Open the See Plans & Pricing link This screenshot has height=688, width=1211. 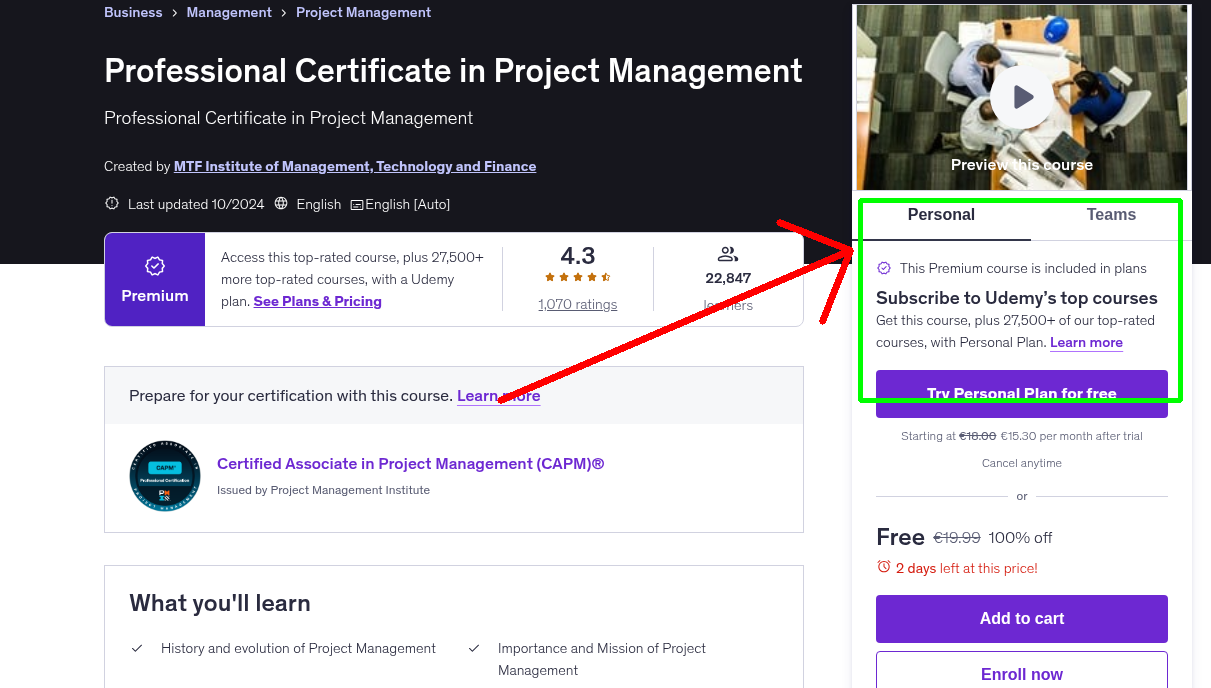point(318,301)
